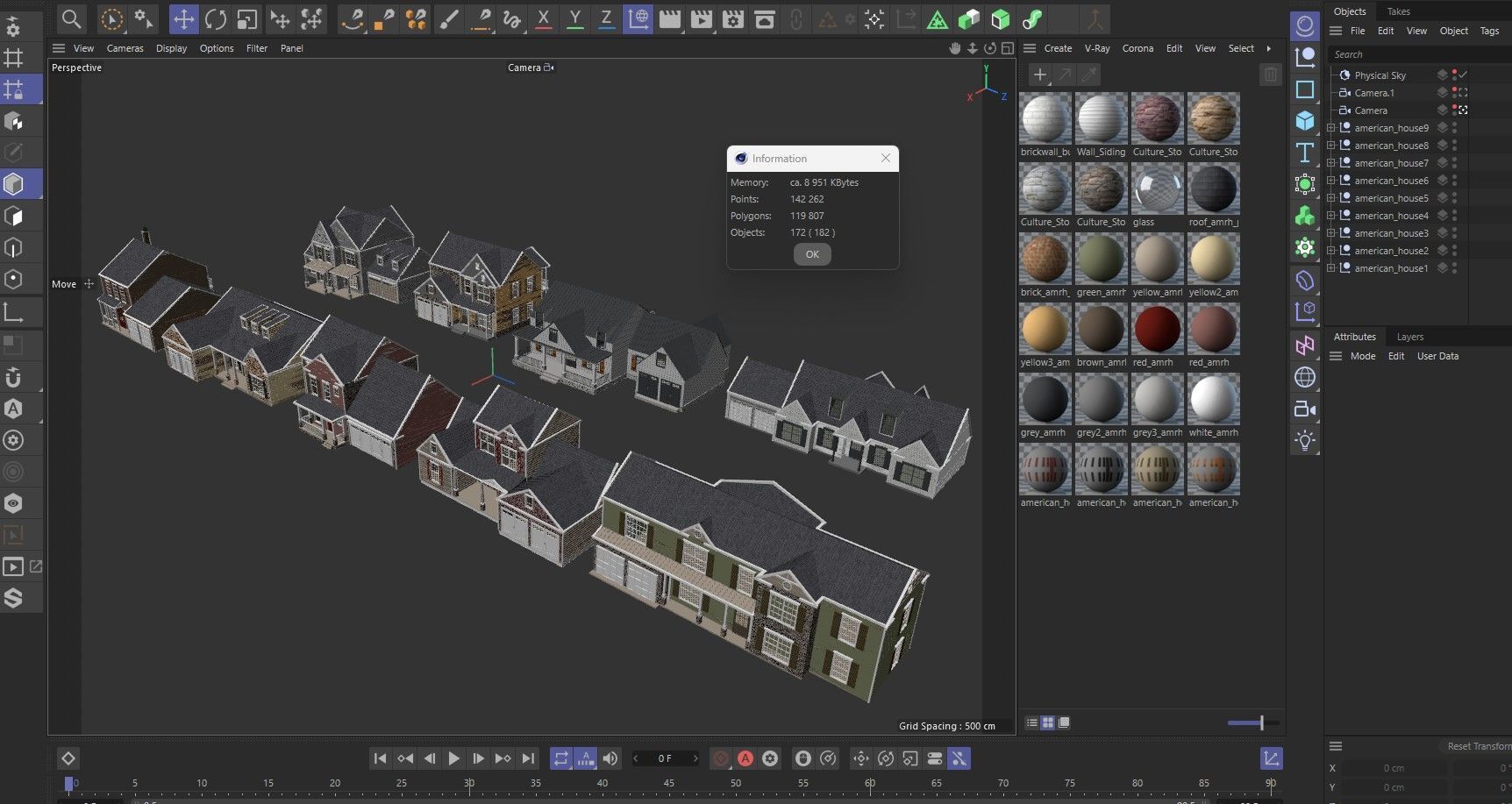1512x804 pixels.
Task: Toggle X axis lock
Action: click(x=543, y=19)
